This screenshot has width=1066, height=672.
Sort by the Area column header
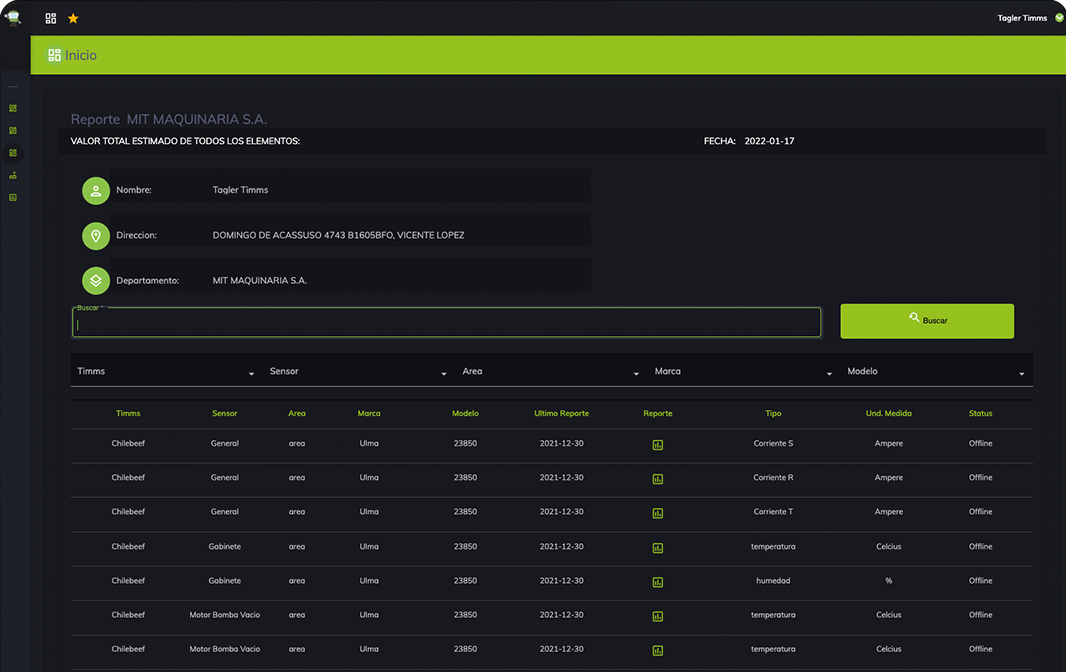click(x=296, y=414)
